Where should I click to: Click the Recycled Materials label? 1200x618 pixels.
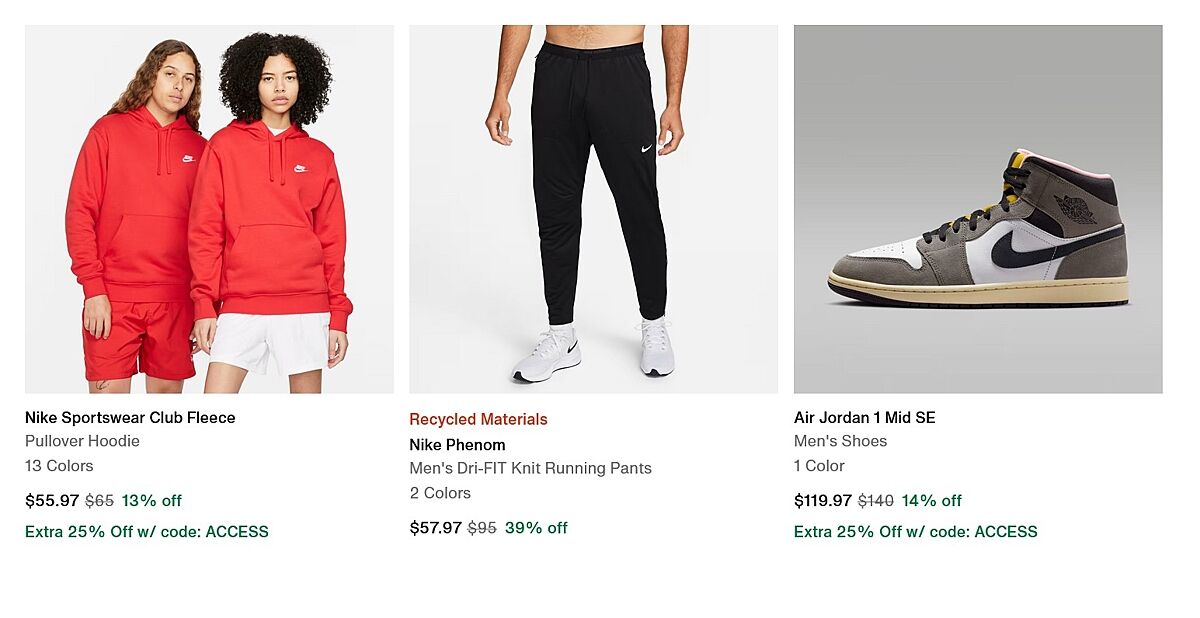(478, 419)
